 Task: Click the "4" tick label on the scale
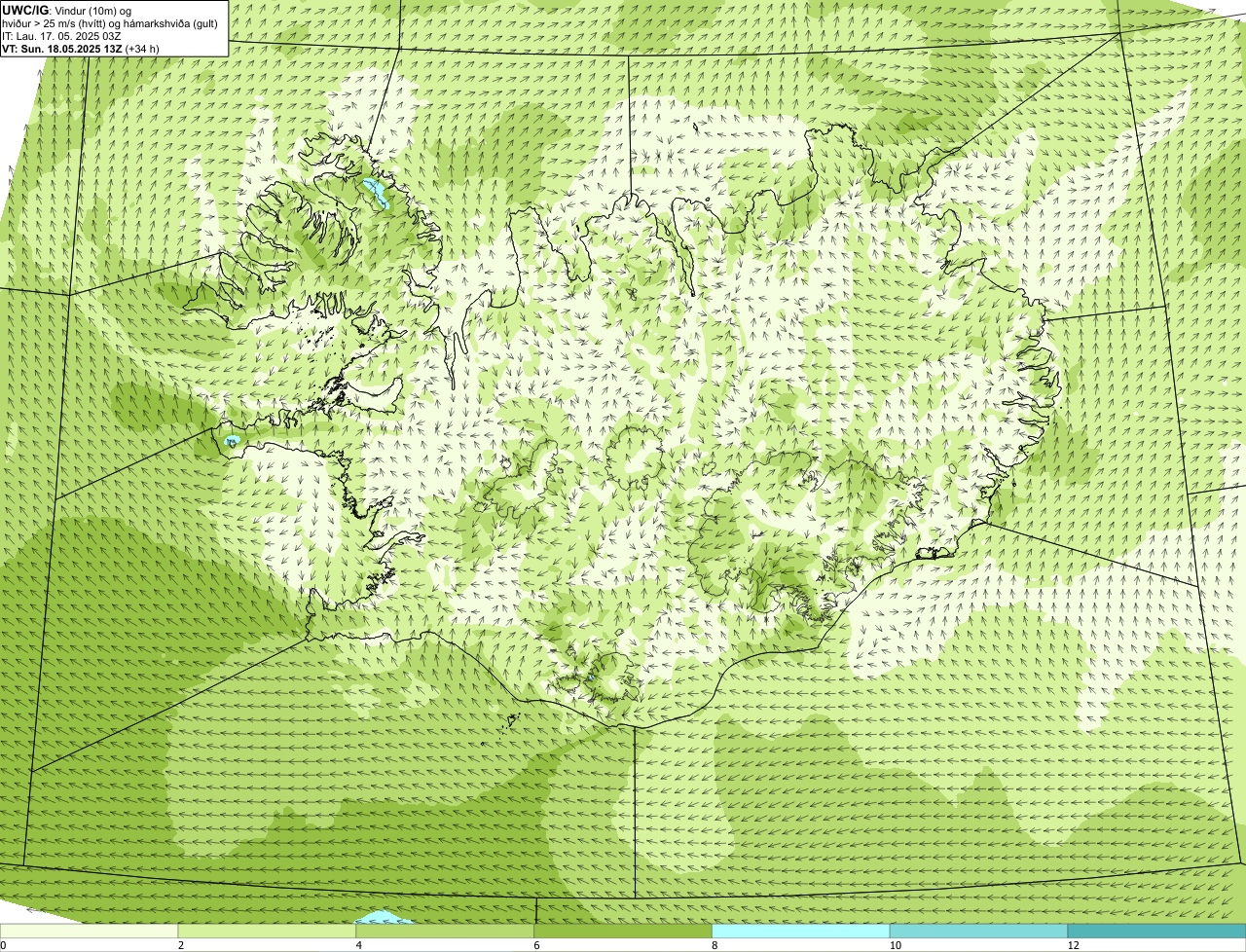point(359,945)
